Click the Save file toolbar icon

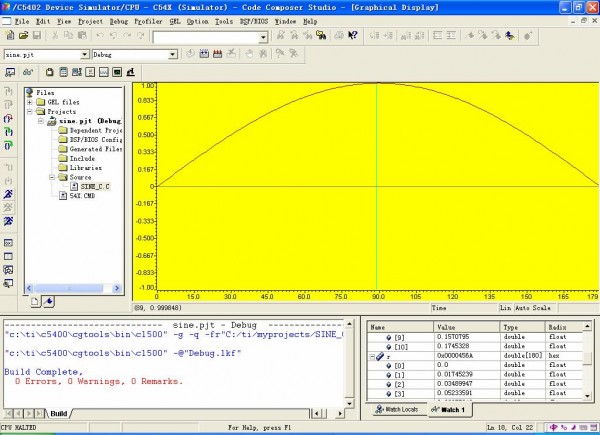tap(36, 36)
